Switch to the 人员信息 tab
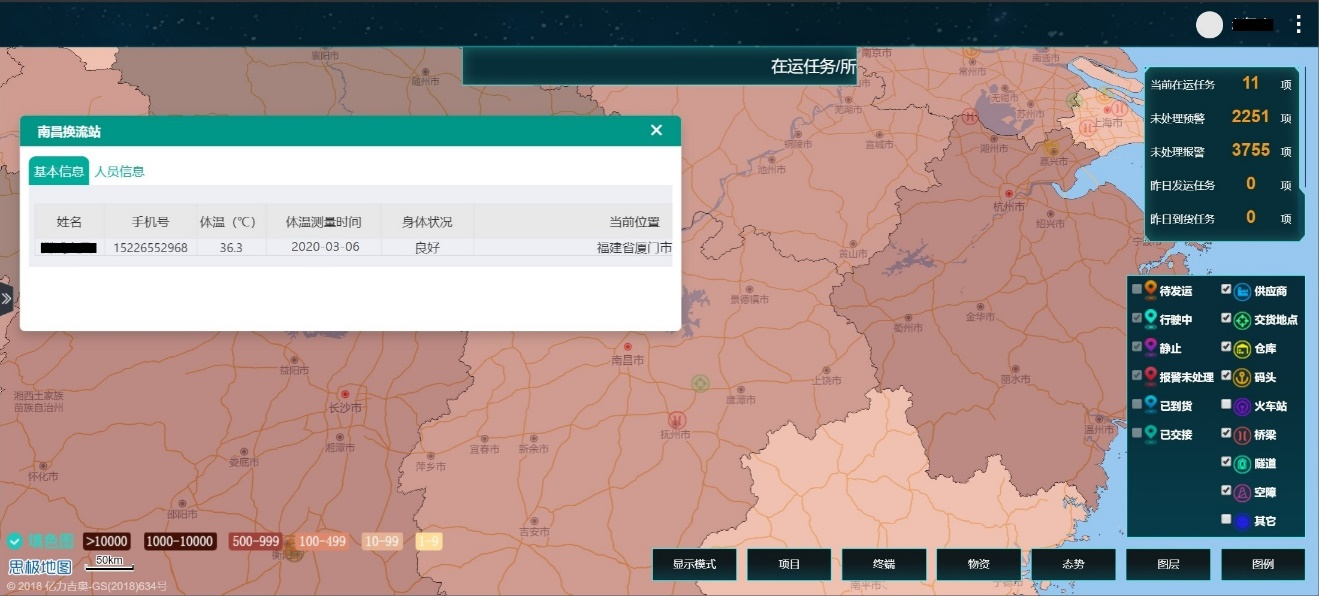1319x596 pixels. [119, 171]
